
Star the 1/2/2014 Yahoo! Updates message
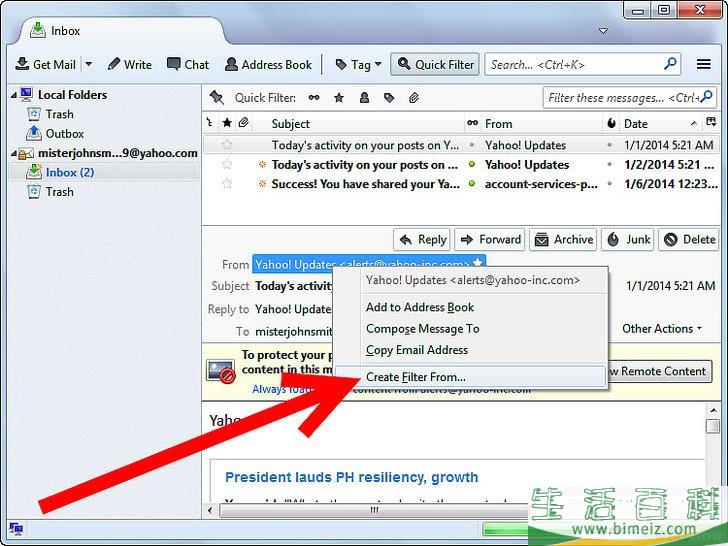[x=227, y=164]
